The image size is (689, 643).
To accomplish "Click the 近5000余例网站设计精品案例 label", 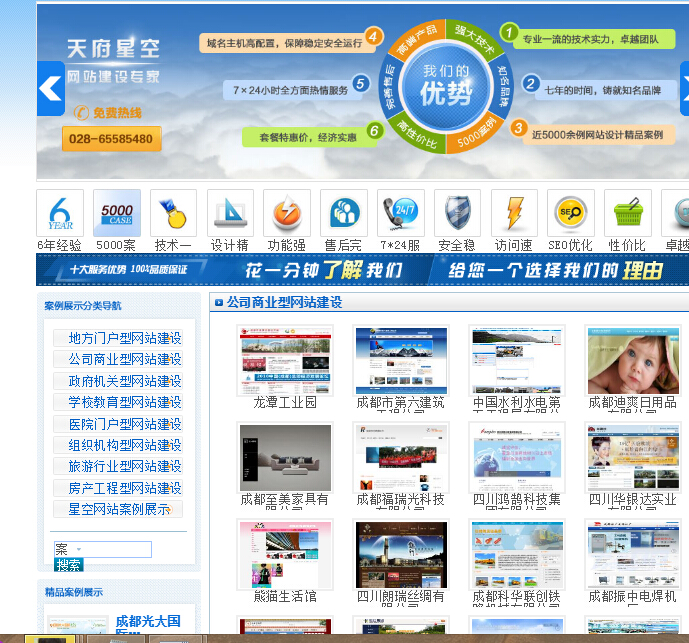I will click(598, 135).
